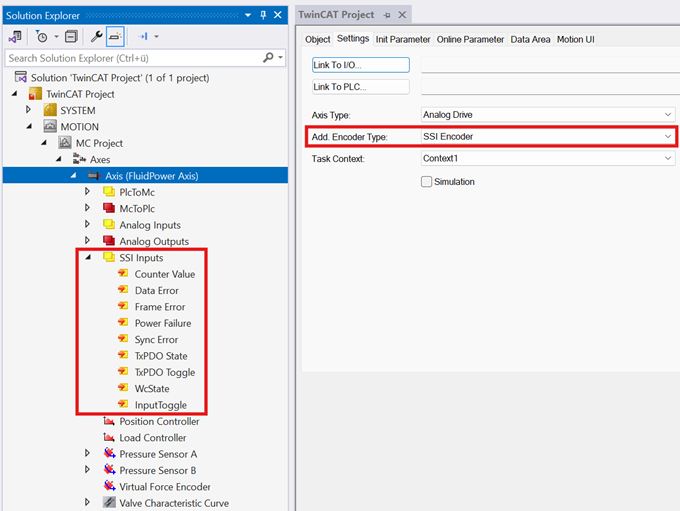Open the Motion UI tab
This screenshot has width=680, height=511.
click(x=575, y=39)
